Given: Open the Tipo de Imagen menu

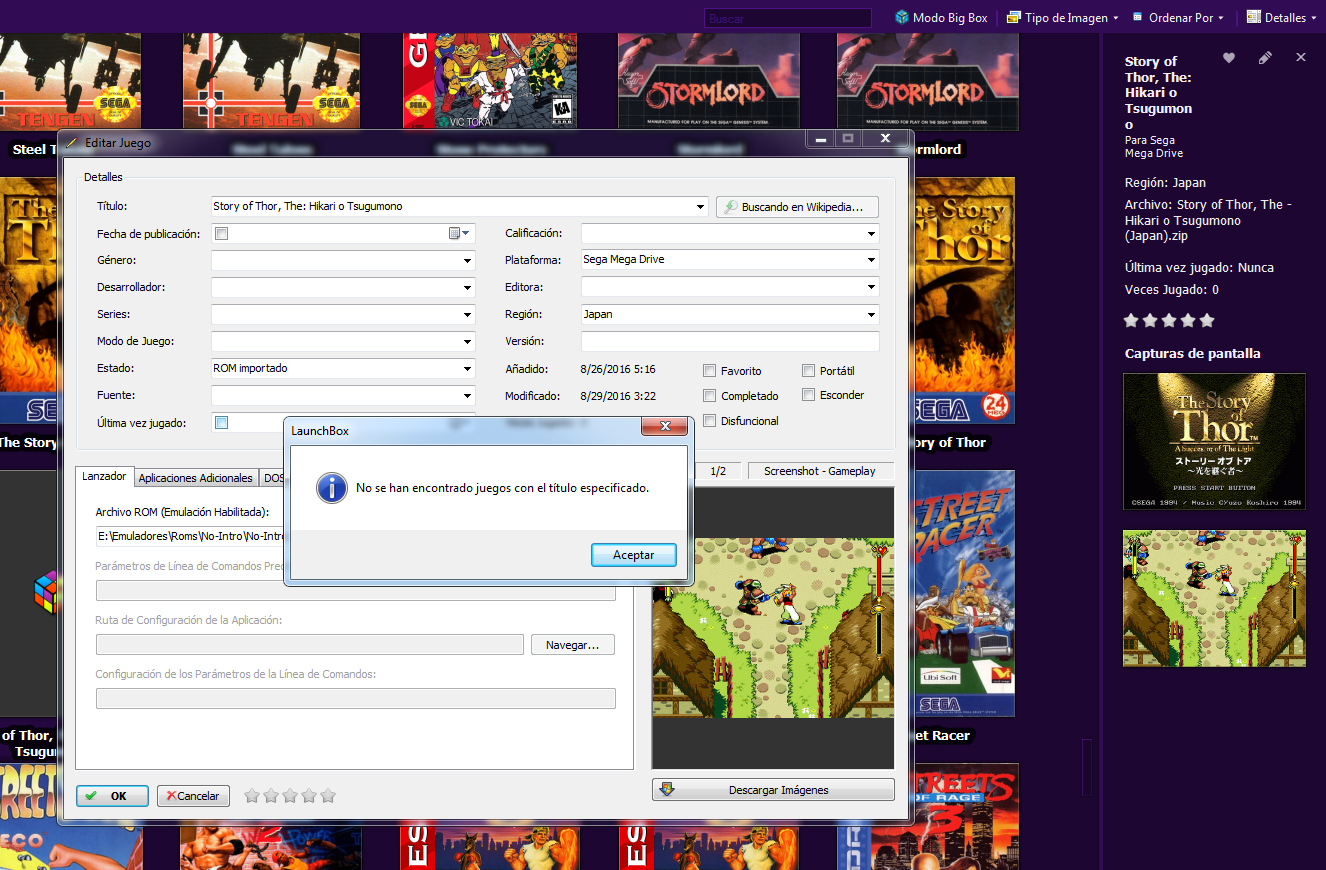Looking at the screenshot, I should 1062,17.
